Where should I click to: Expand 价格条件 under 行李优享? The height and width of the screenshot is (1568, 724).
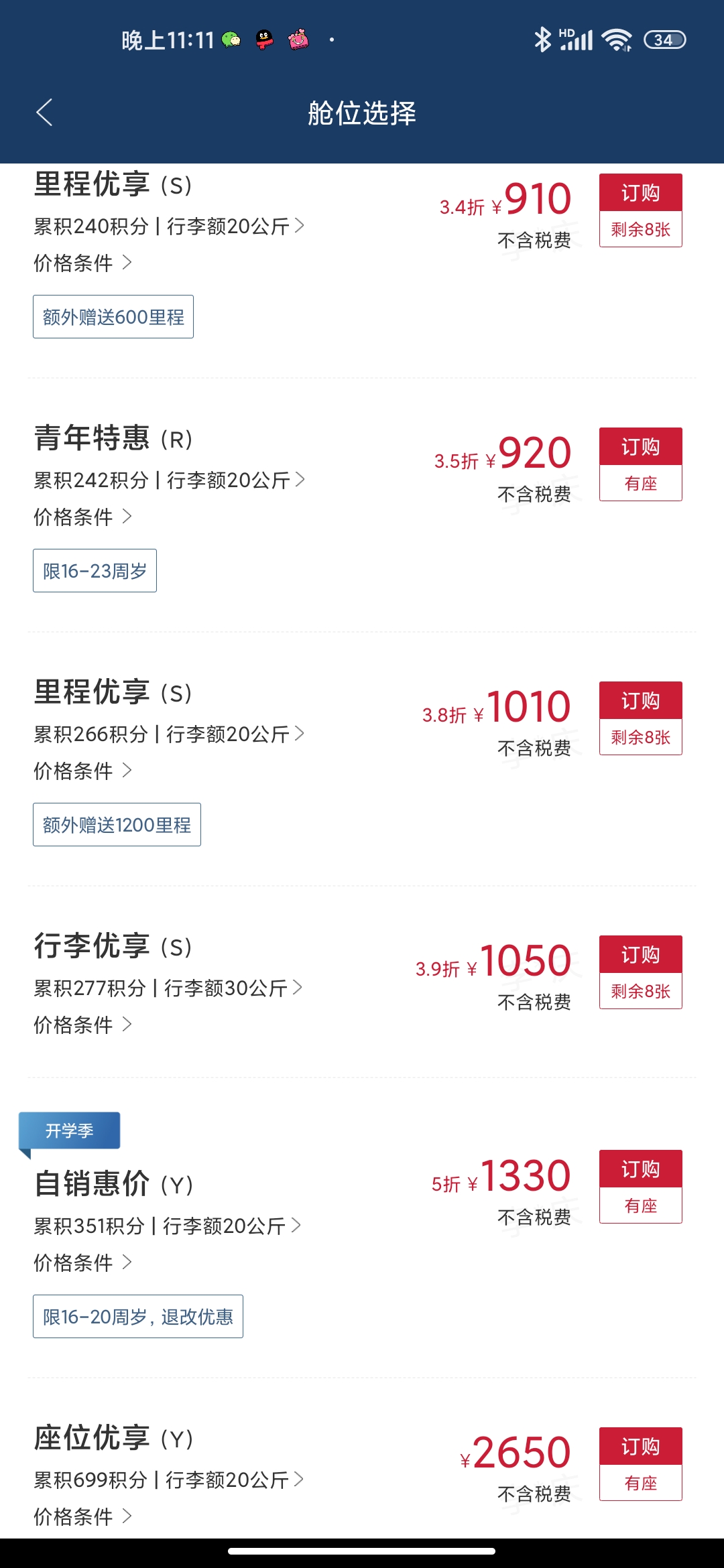[x=83, y=1025]
